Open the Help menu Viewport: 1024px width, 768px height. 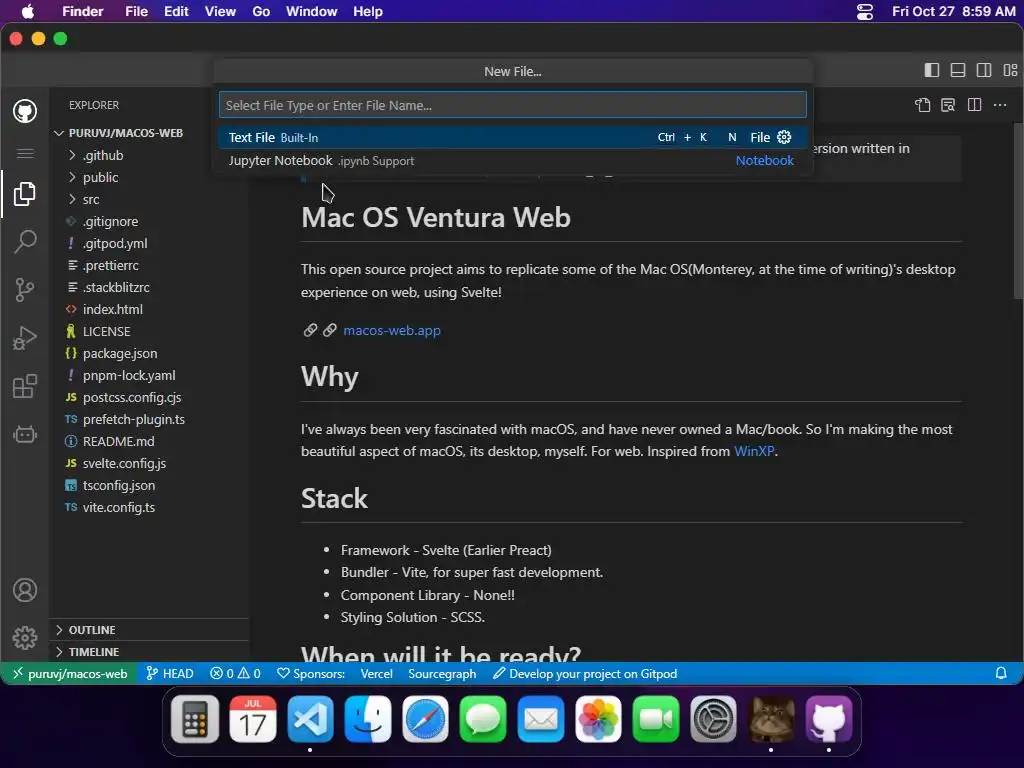point(368,12)
